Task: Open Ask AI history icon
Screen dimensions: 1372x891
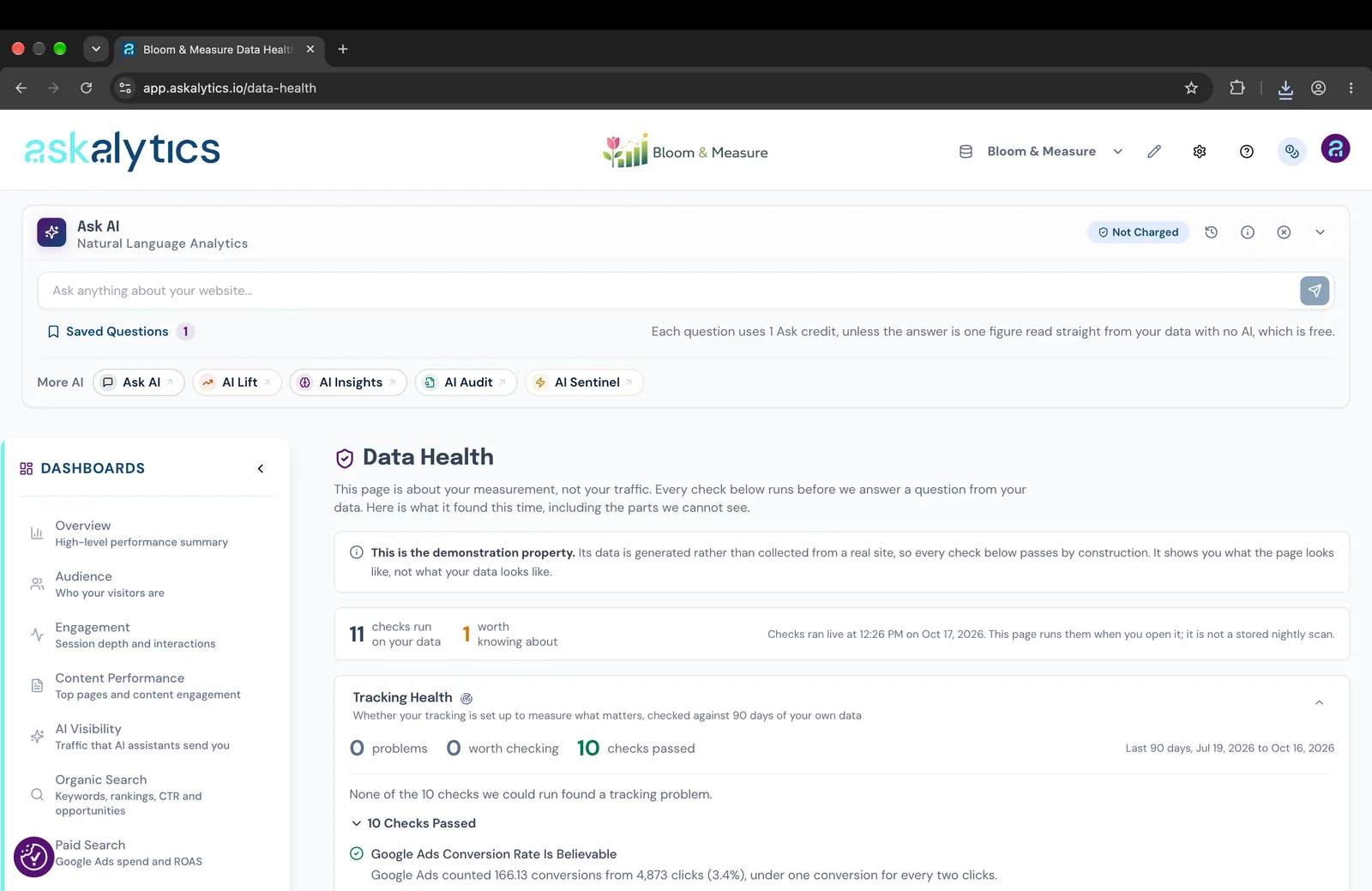Action: pos(1211,232)
